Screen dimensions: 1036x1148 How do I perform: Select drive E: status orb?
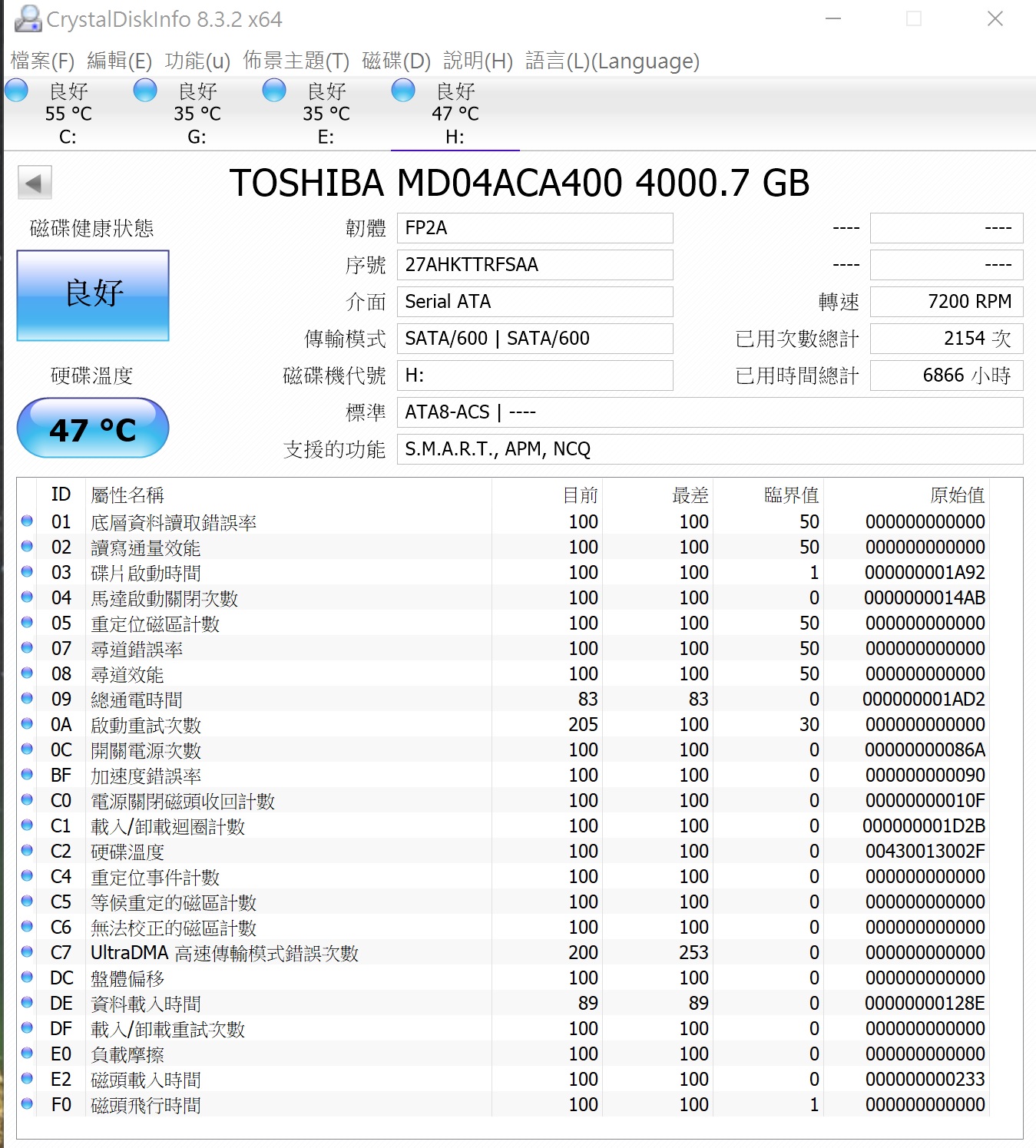click(x=274, y=91)
